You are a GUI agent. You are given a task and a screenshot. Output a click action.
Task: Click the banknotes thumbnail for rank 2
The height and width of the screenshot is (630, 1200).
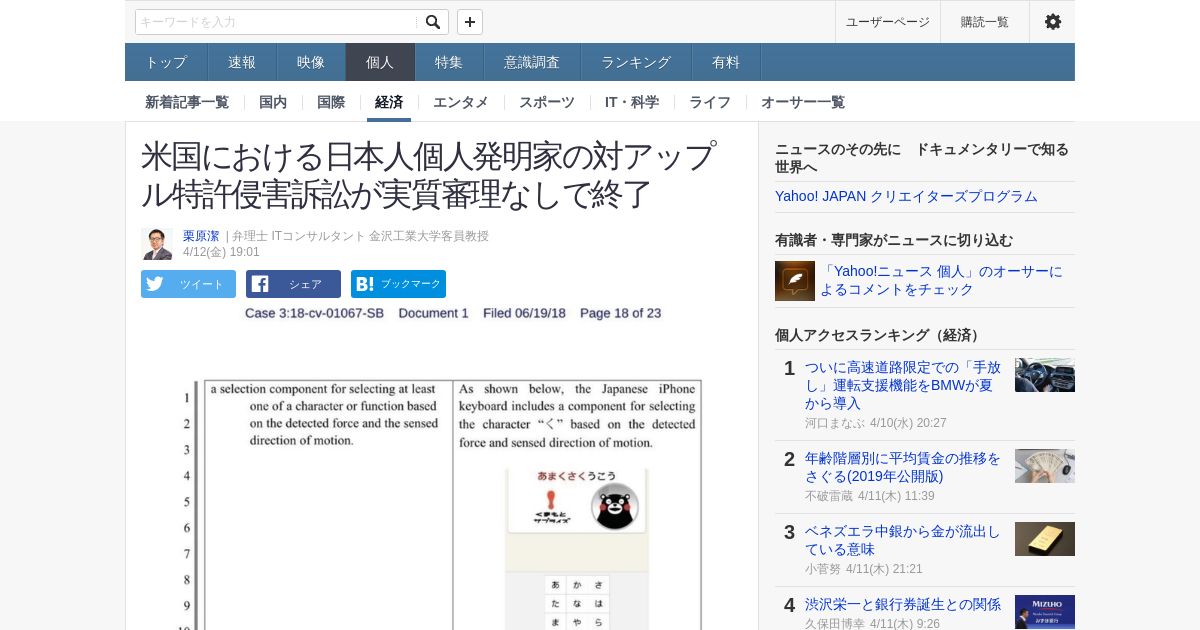click(x=1045, y=466)
